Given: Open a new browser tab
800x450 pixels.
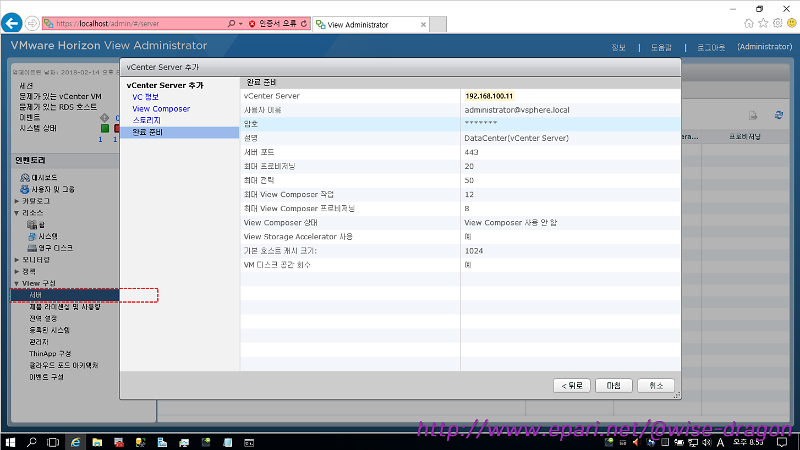Looking at the screenshot, I should (x=438, y=24).
